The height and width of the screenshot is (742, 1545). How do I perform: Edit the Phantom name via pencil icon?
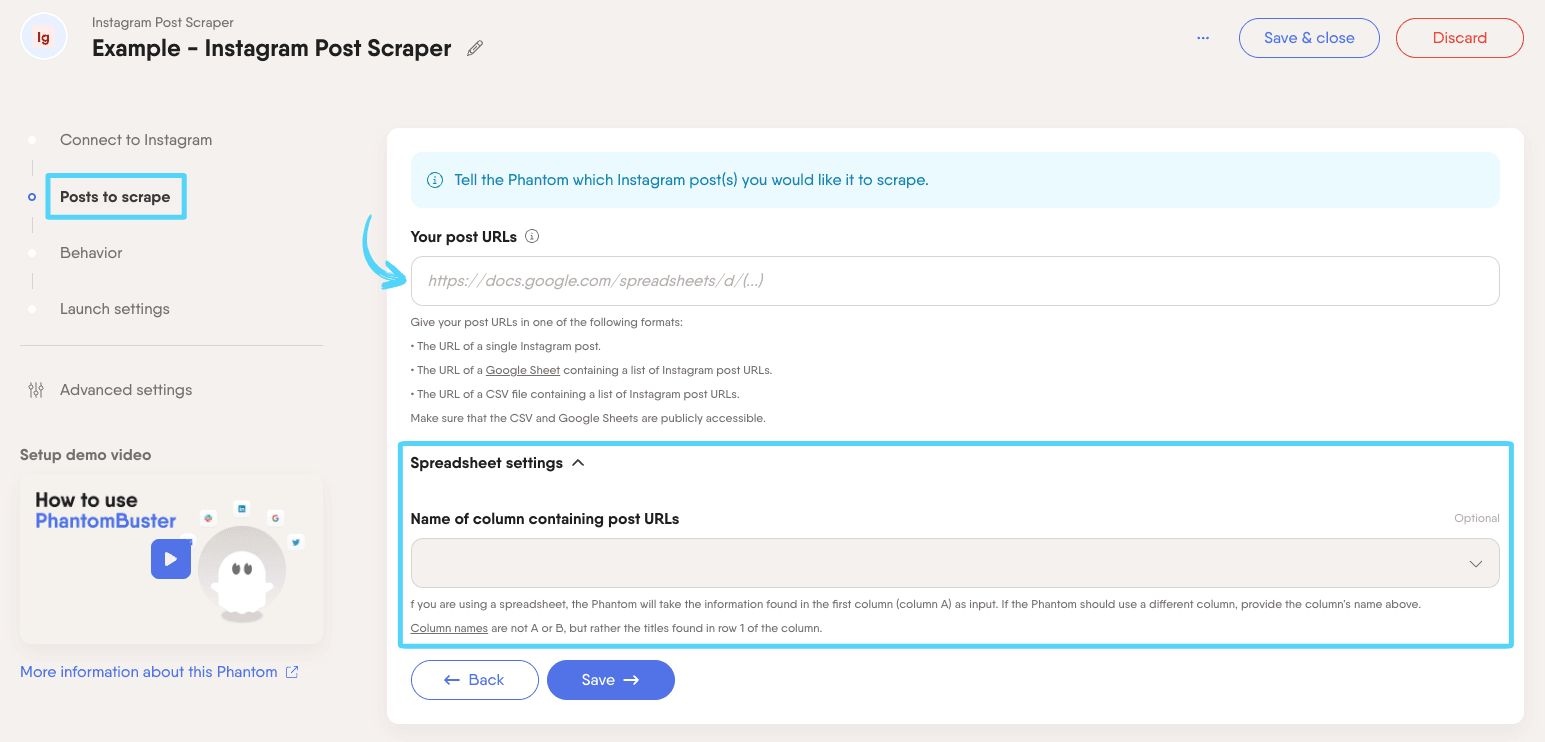coord(475,48)
